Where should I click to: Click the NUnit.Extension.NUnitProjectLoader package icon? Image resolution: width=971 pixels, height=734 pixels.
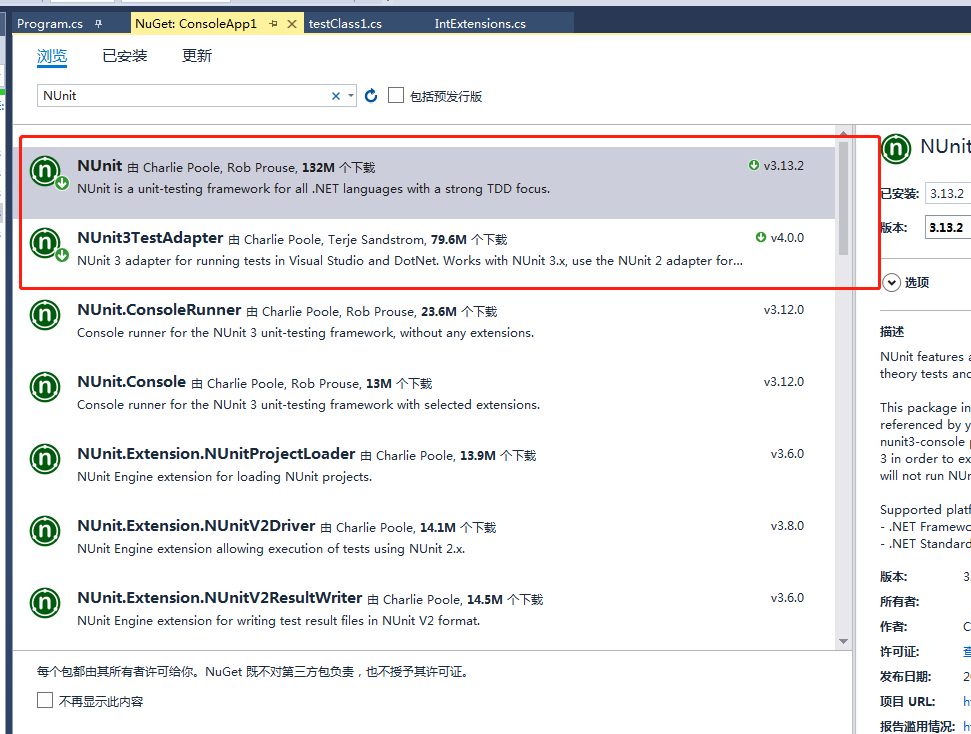(45, 458)
